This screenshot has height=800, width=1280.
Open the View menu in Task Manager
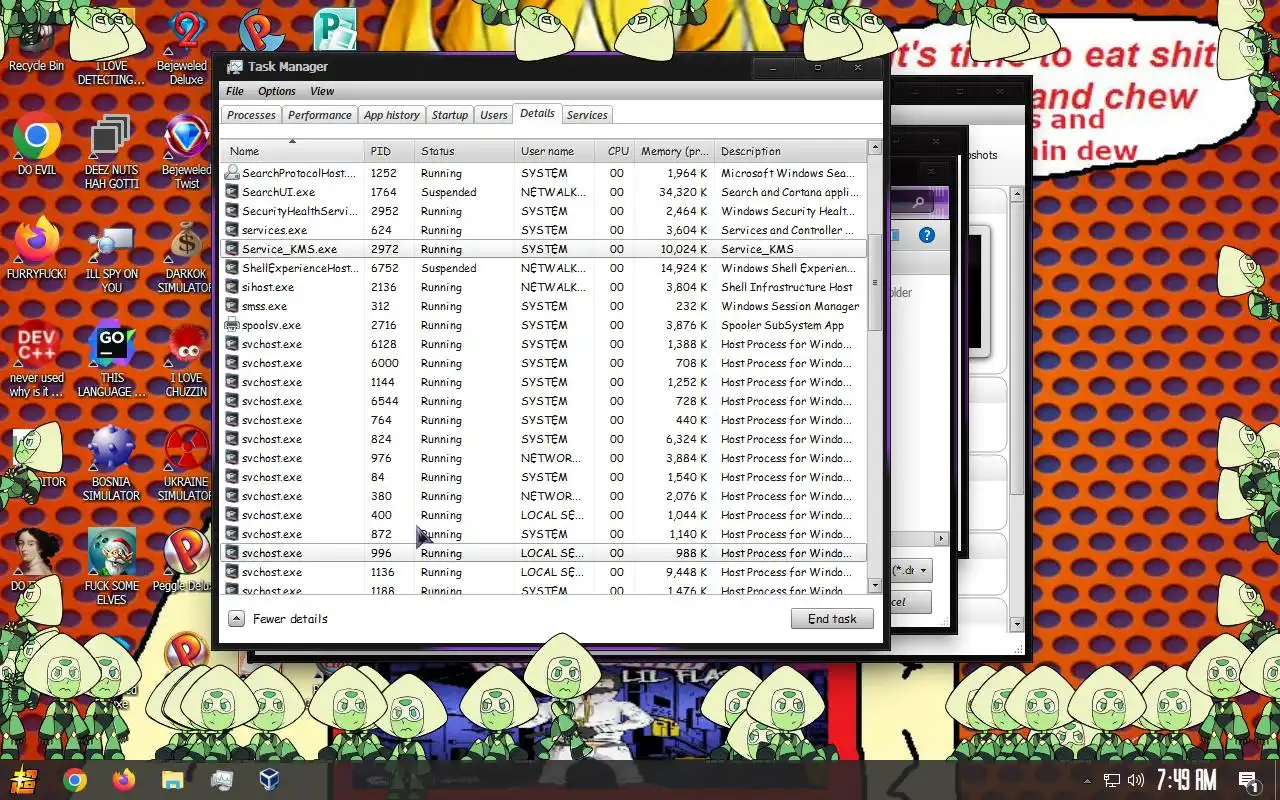tap(322, 91)
